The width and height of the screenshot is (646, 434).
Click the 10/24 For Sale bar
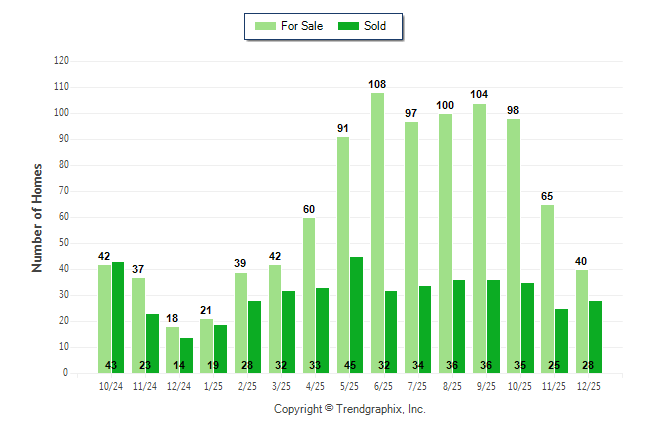click(x=104, y=319)
